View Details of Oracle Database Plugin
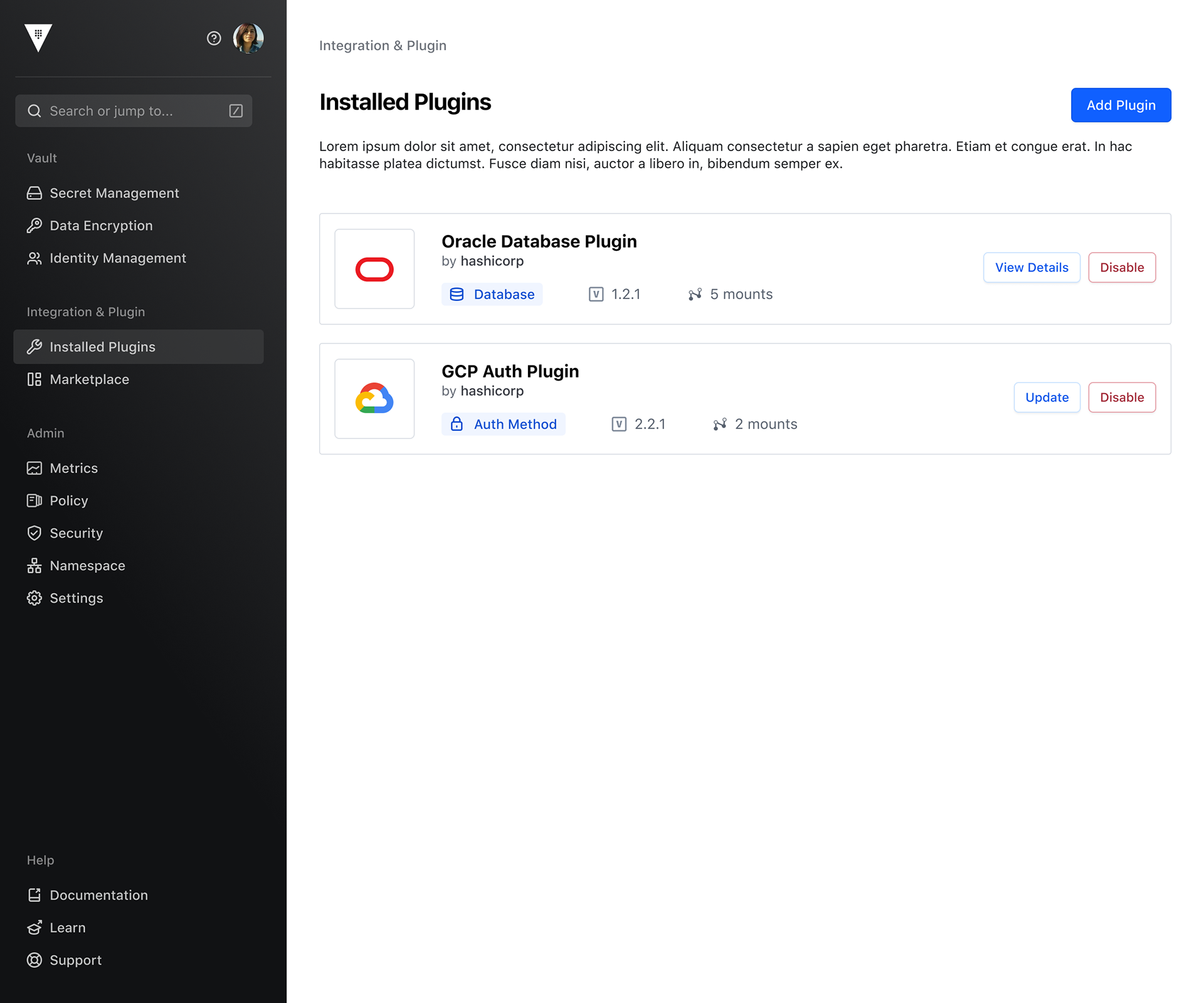 (1031, 268)
